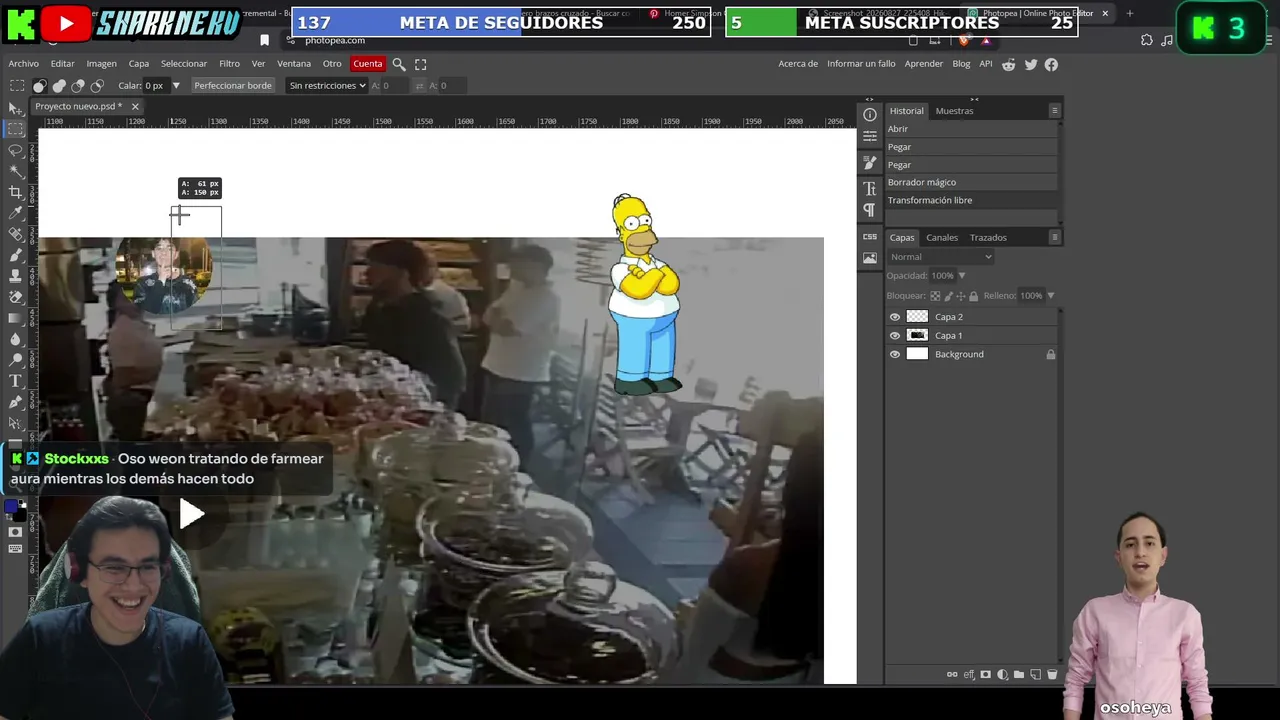Switch to the Trazados tab
This screenshot has width=1280, height=720.
point(988,238)
